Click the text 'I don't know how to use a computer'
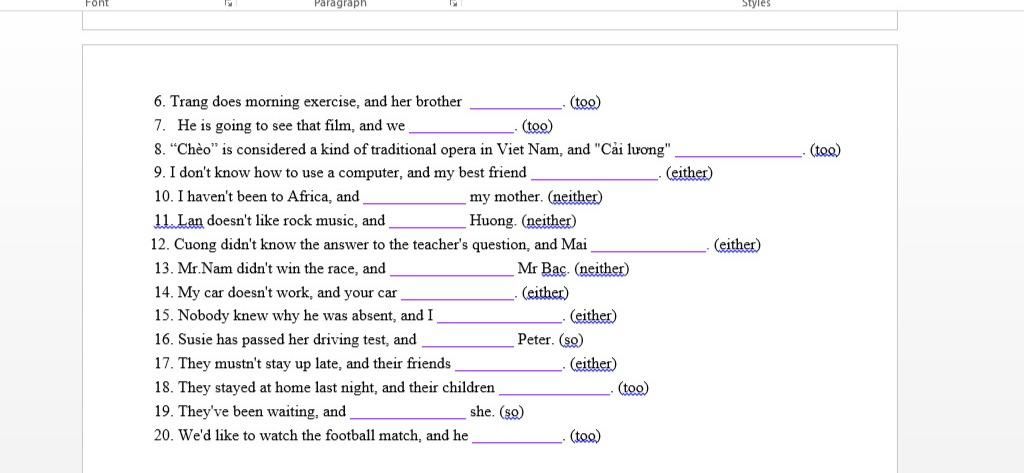The width and height of the screenshot is (1024, 473). pos(284,173)
